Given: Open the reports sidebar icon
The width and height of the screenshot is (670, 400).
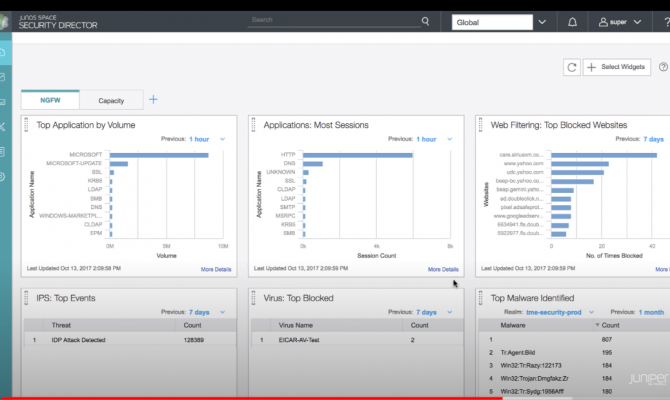Looking at the screenshot, I should pos(3,152).
